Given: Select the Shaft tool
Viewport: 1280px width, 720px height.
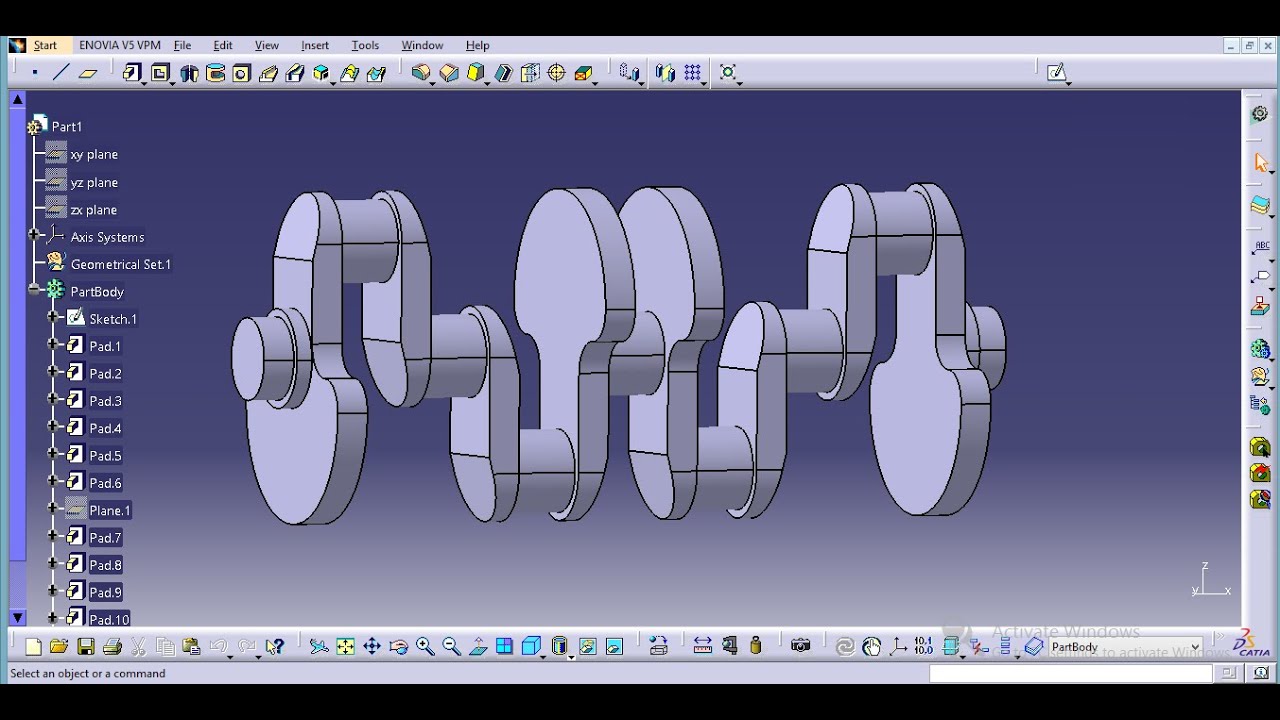Looking at the screenshot, I should point(188,72).
